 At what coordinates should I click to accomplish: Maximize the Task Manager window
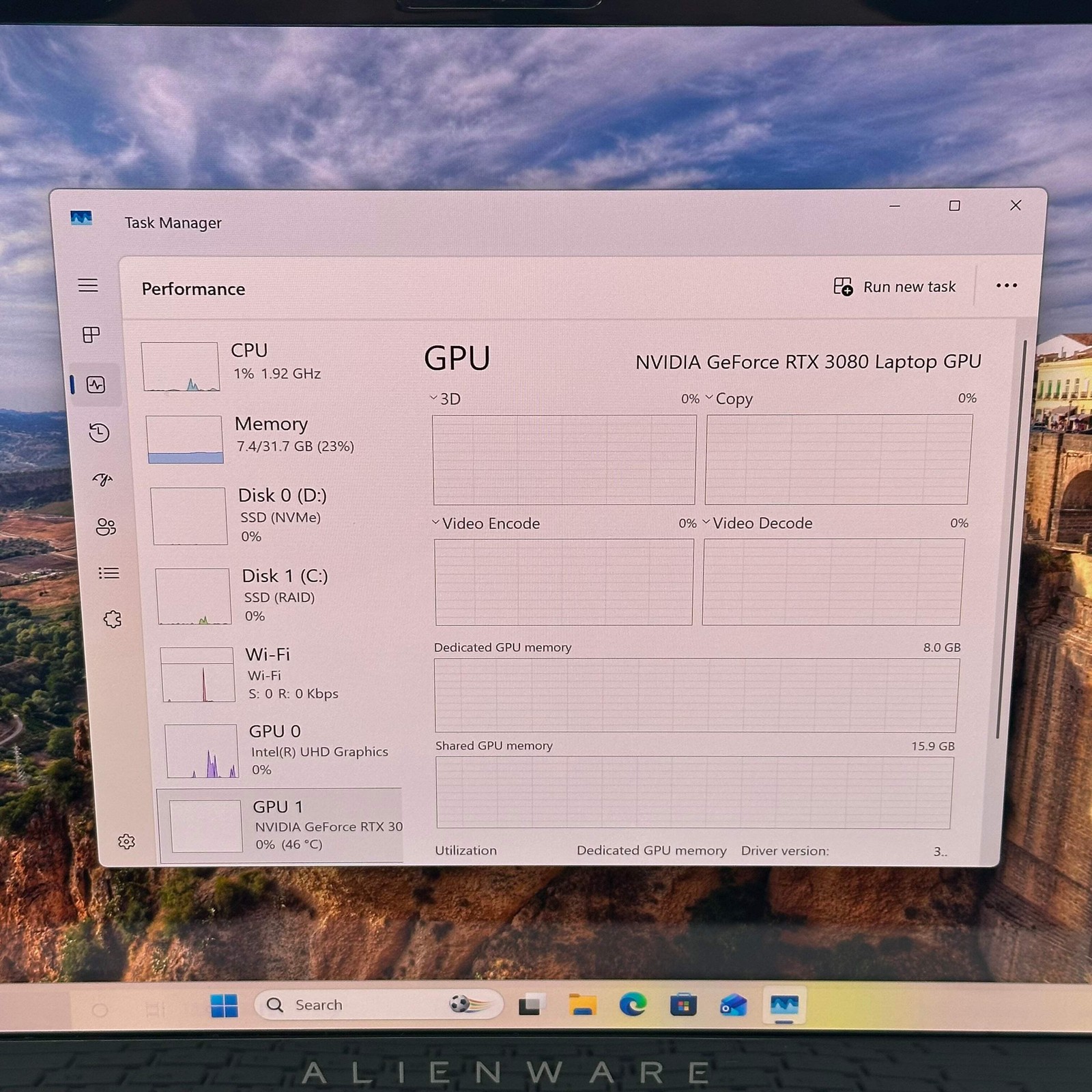[x=955, y=205]
